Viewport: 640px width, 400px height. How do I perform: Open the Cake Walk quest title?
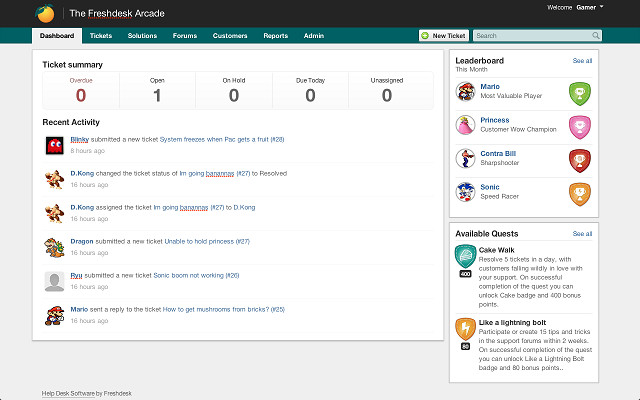[497, 250]
